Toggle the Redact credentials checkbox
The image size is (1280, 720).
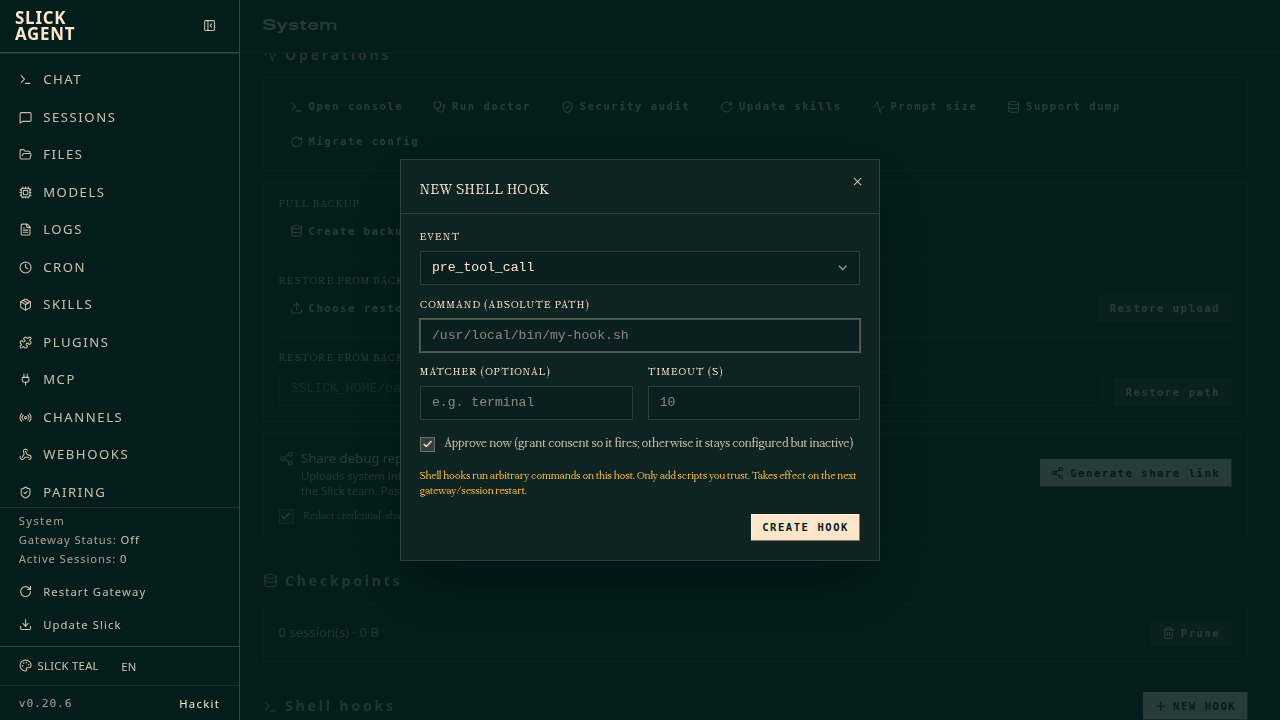286,516
